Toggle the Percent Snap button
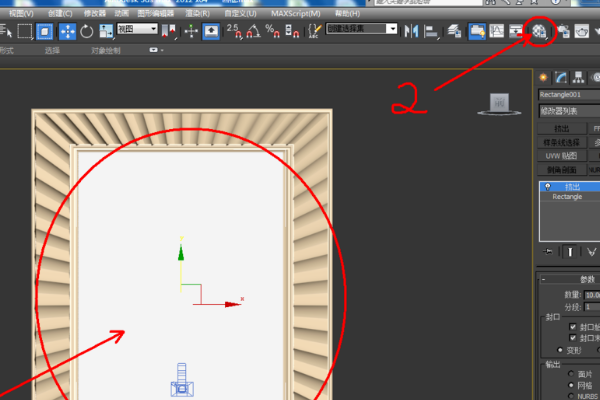600x400 pixels. coord(272,31)
